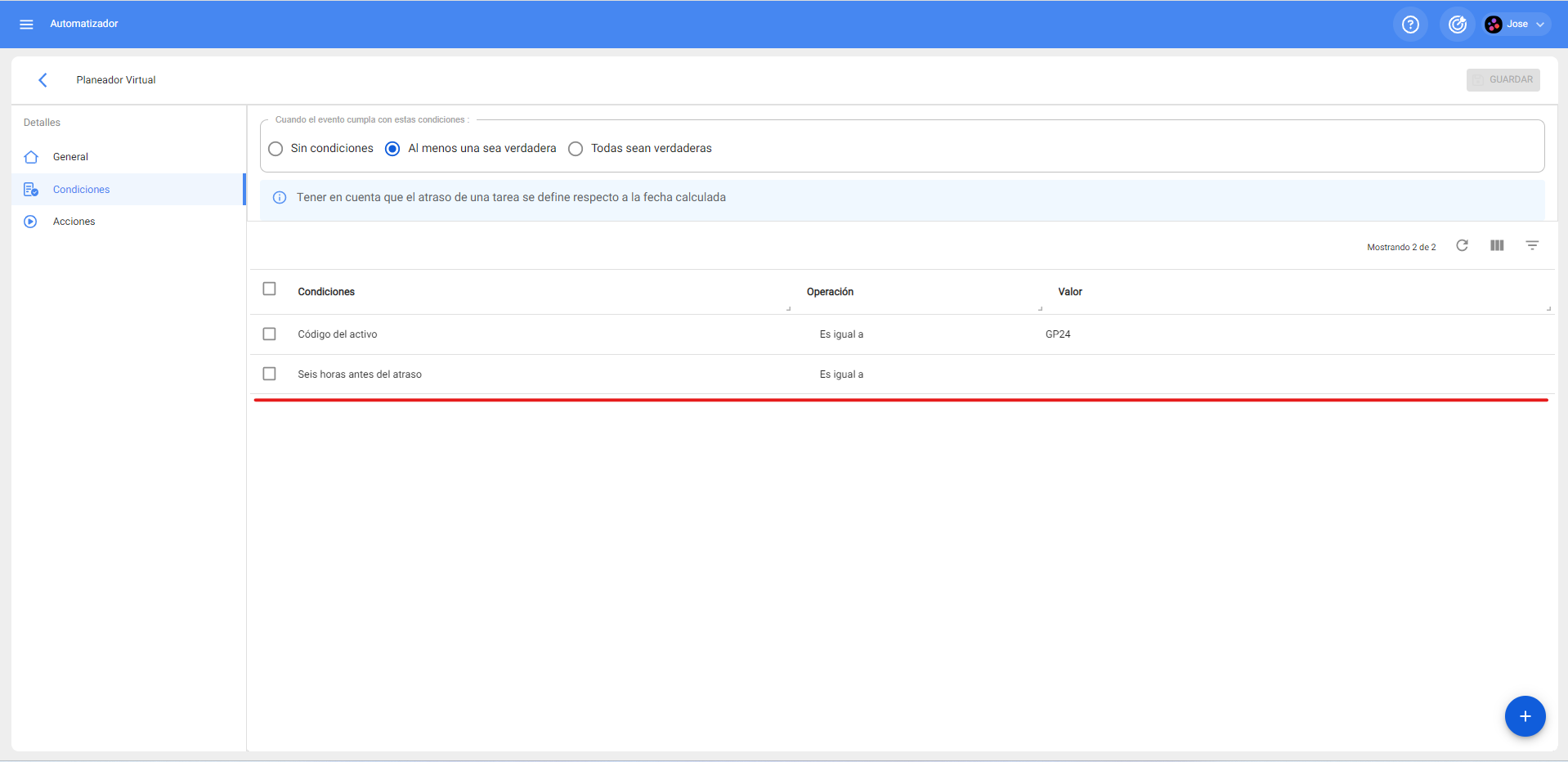The width and height of the screenshot is (1568, 762).
Task: Select the 'Todas sean verdaderas' radio option
Action: 576,149
